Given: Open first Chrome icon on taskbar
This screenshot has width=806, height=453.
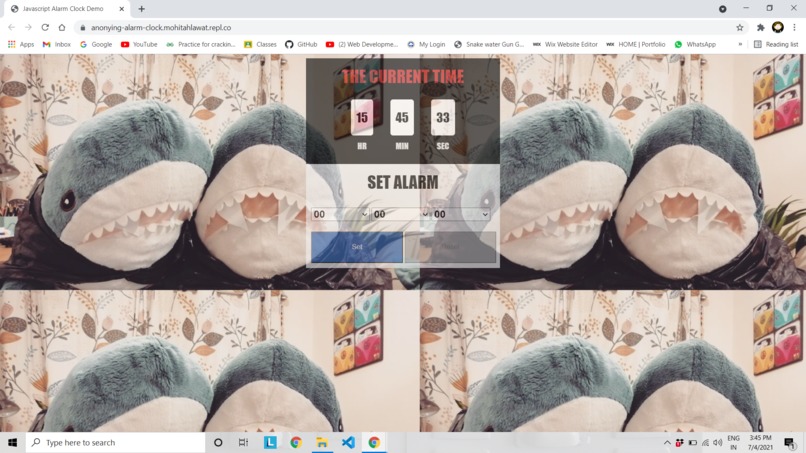Looking at the screenshot, I should pyautogui.click(x=296, y=442).
